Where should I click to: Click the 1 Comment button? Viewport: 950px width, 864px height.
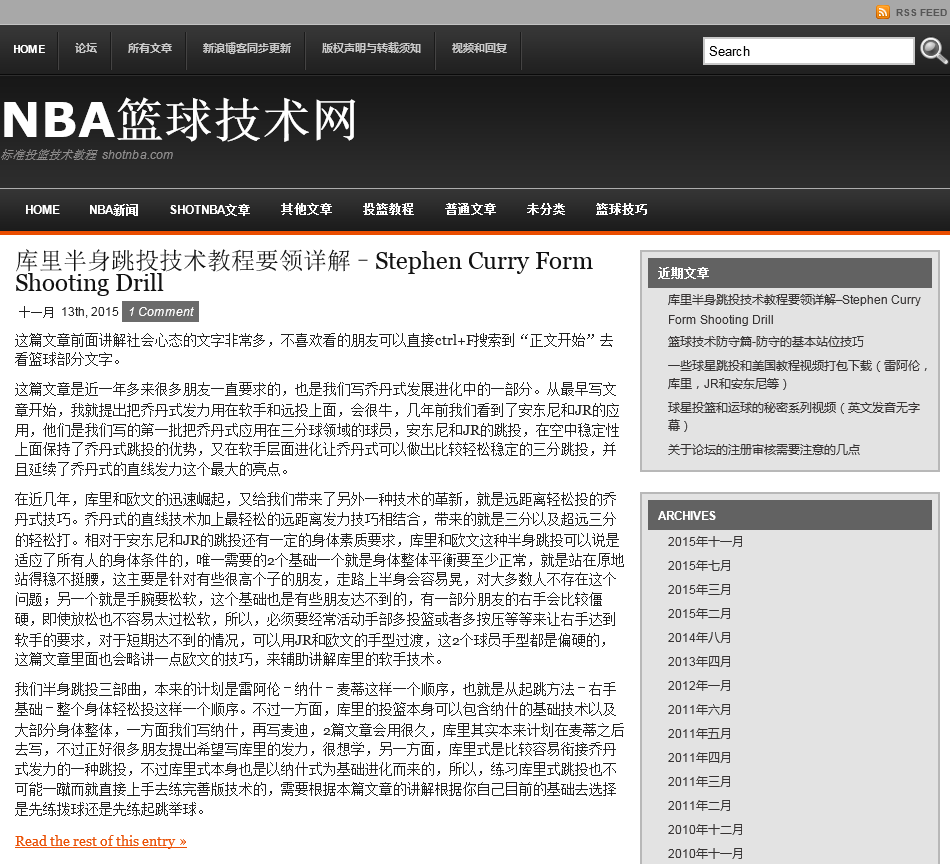click(161, 312)
